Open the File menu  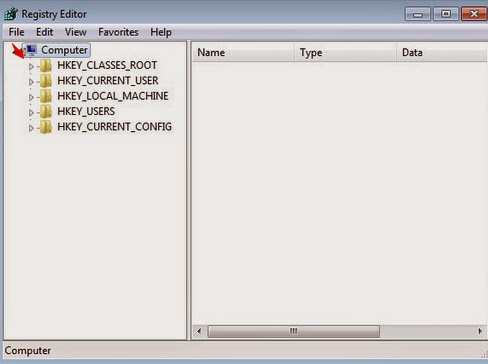pyautogui.click(x=16, y=32)
